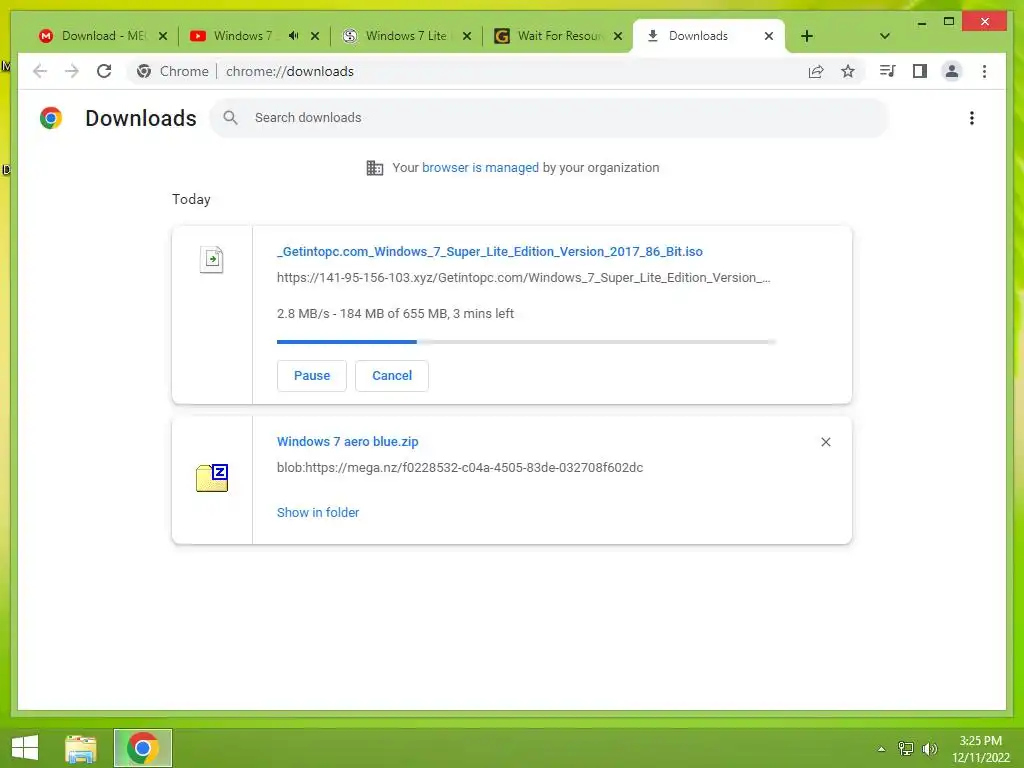Click the mega.nz blob URL text
This screenshot has height=768, width=1024.
coord(460,468)
